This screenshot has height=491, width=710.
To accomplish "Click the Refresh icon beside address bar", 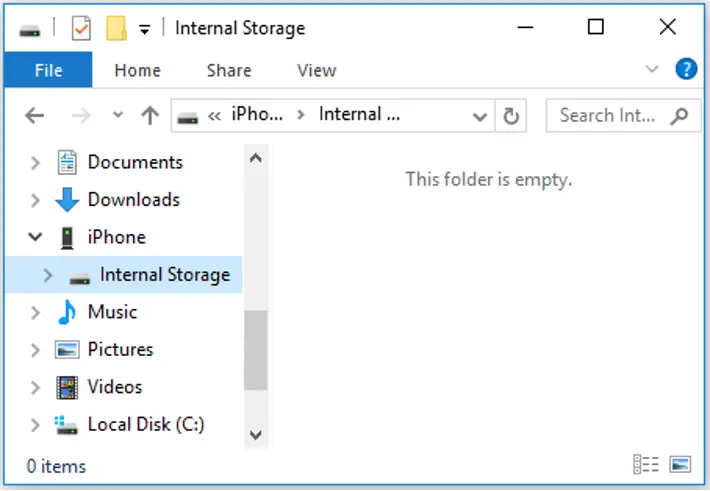I will click(511, 116).
